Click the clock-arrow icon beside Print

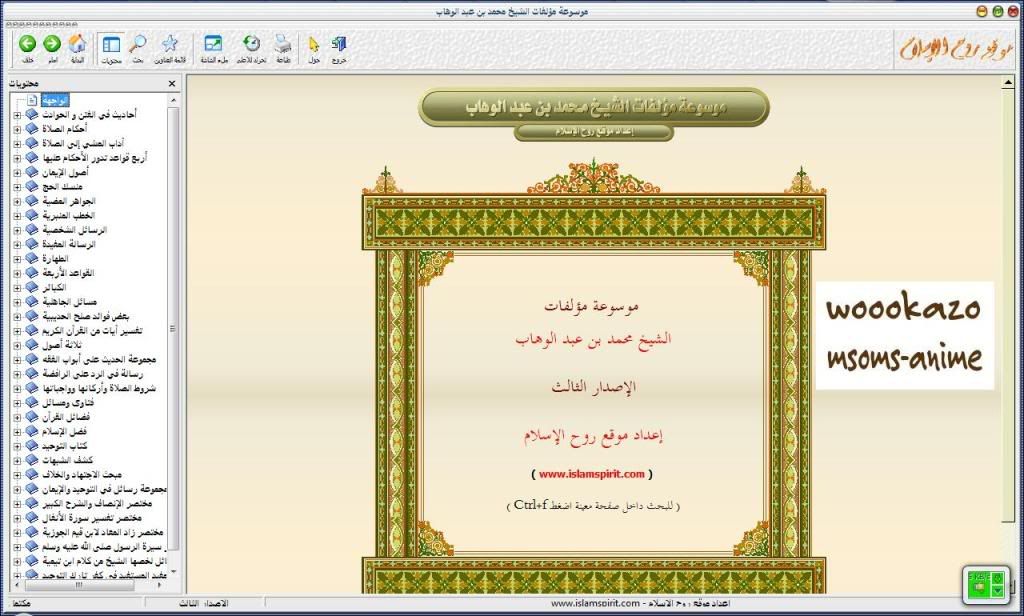point(251,45)
